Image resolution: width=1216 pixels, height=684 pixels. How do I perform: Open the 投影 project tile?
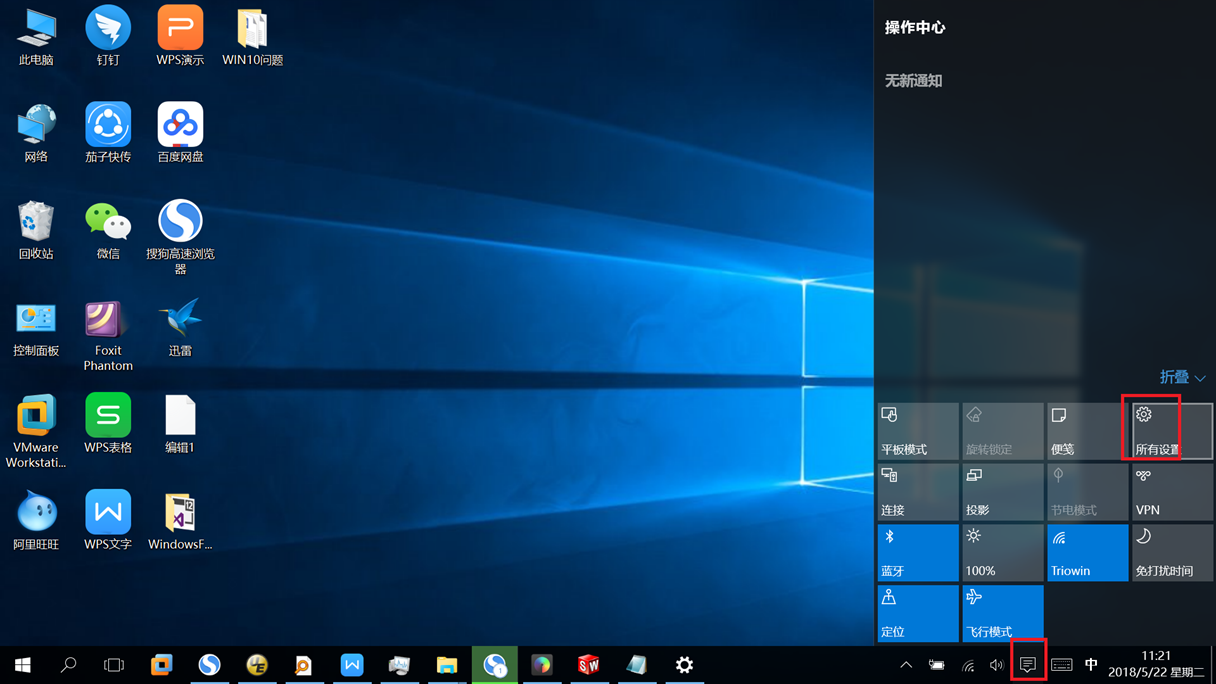(x=1003, y=492)
